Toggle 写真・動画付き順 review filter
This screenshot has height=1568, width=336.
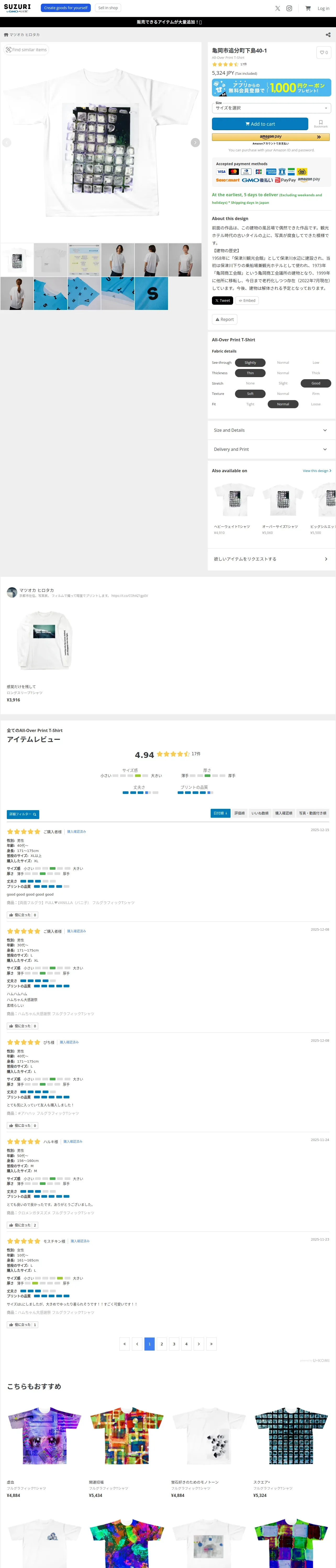click(x=312, y=813)
